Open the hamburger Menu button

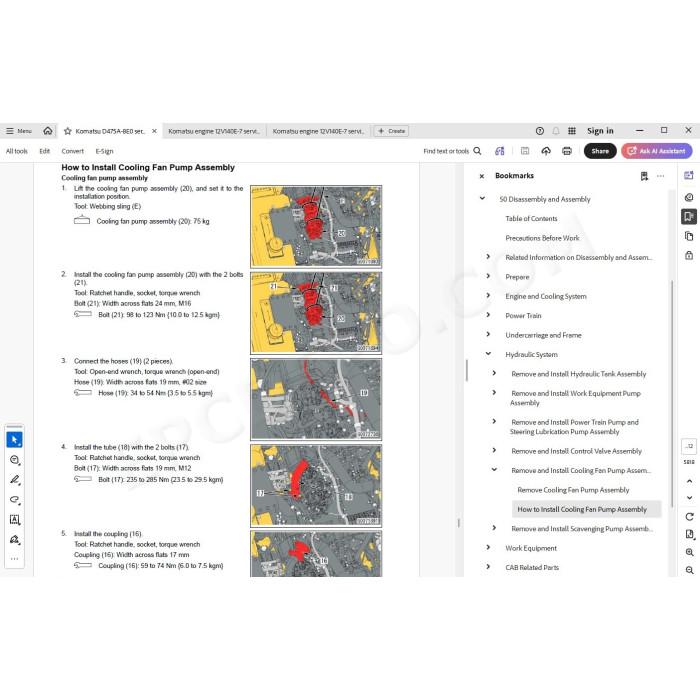tap(19, 131)
